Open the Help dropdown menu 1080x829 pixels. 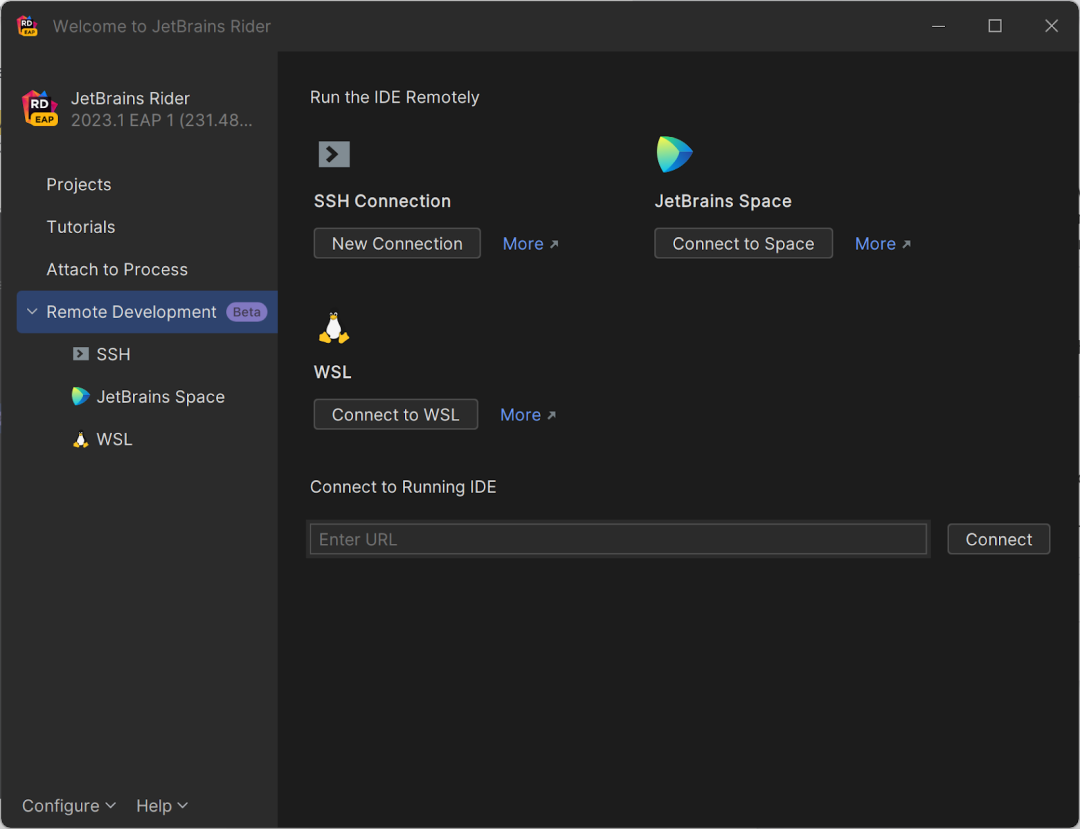[x=162, y=806]
